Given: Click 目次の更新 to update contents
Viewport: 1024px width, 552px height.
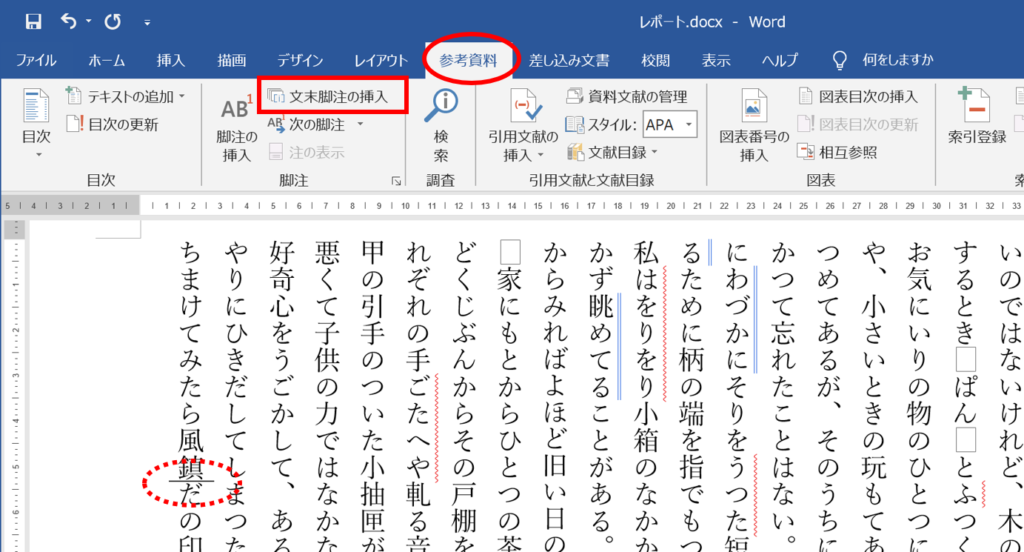Looking at the screenshot, I should click(x=112, y=124).
